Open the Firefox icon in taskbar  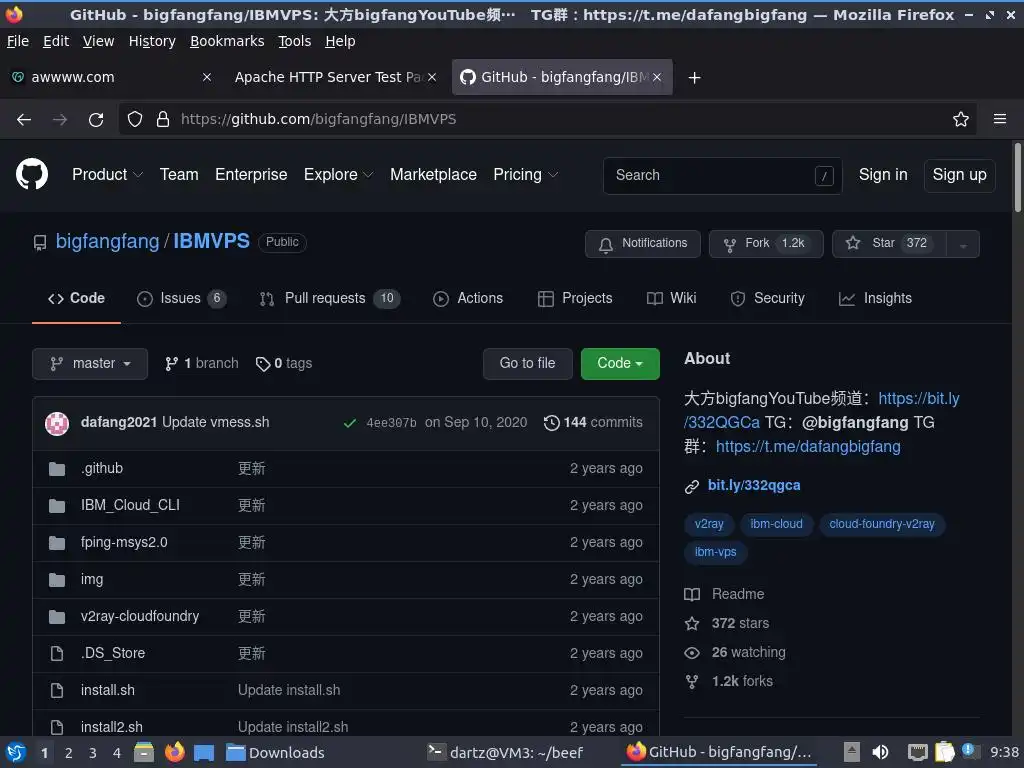tap(174, 752)
